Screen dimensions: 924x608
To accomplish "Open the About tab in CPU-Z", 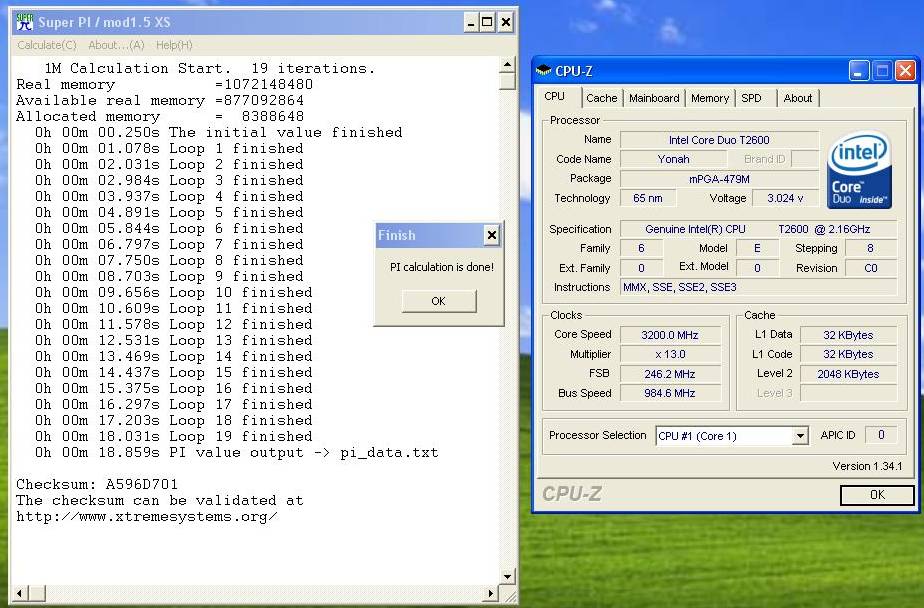I will click(798, 98).
